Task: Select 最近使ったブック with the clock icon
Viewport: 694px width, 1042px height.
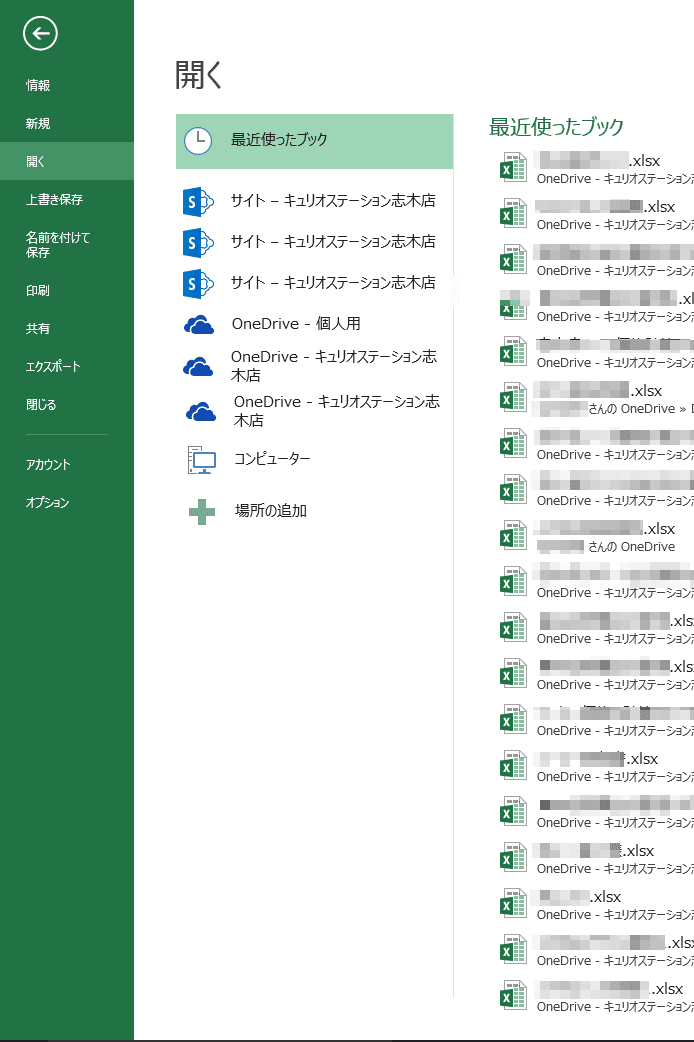Action: pos(314,141)
